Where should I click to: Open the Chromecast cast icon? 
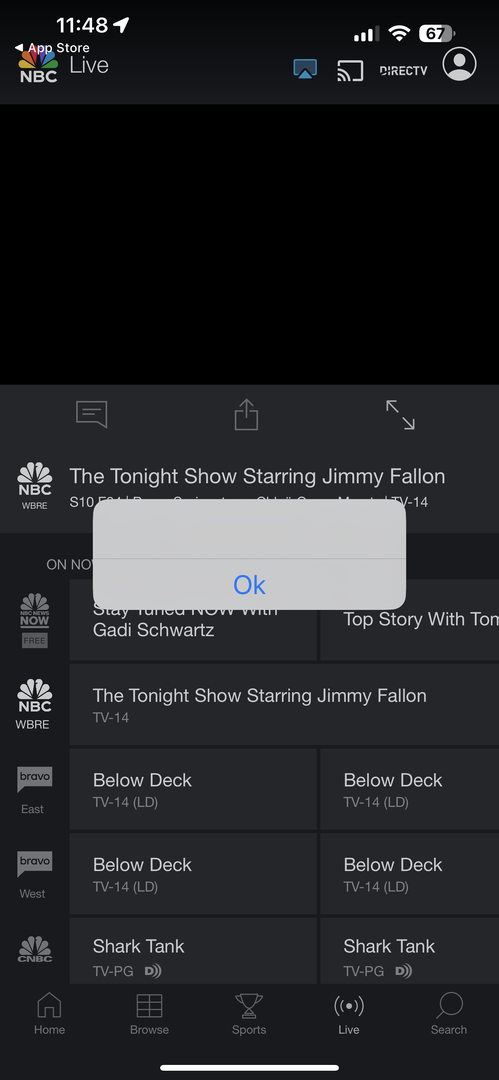click(x=350, y=70)
